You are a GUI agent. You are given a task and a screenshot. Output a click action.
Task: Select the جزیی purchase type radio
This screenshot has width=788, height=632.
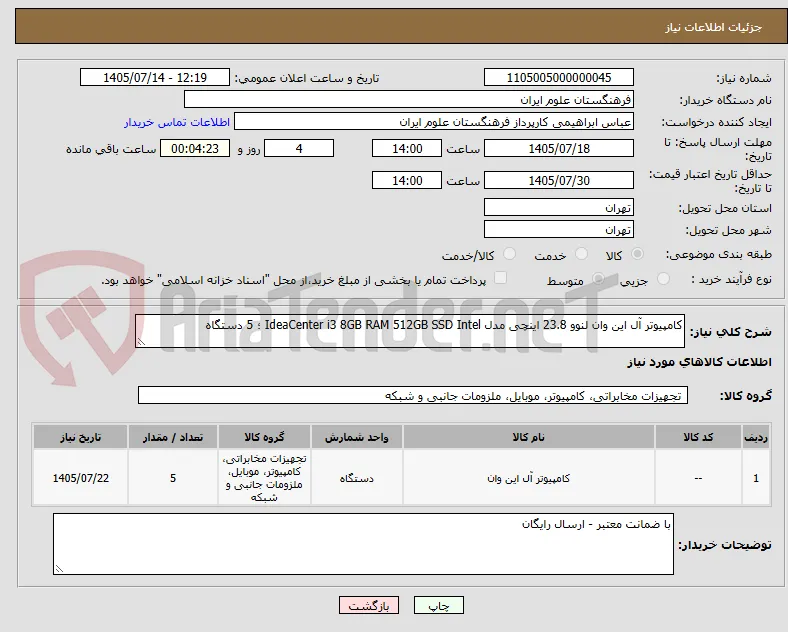pos(663,278)
